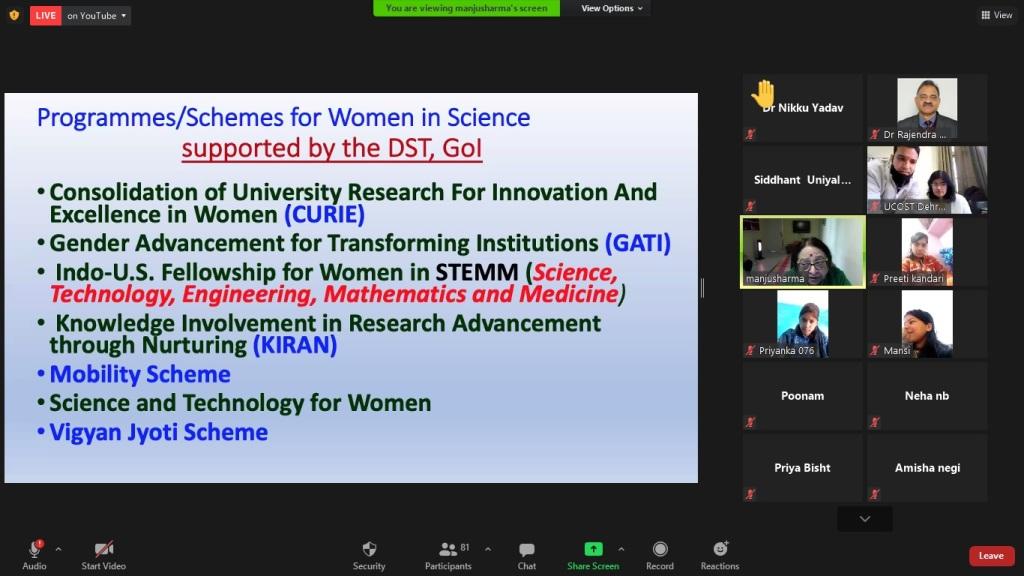Open the 'on YouTube' live dropdown
The image size is (1024, 576).
(97, 16)
